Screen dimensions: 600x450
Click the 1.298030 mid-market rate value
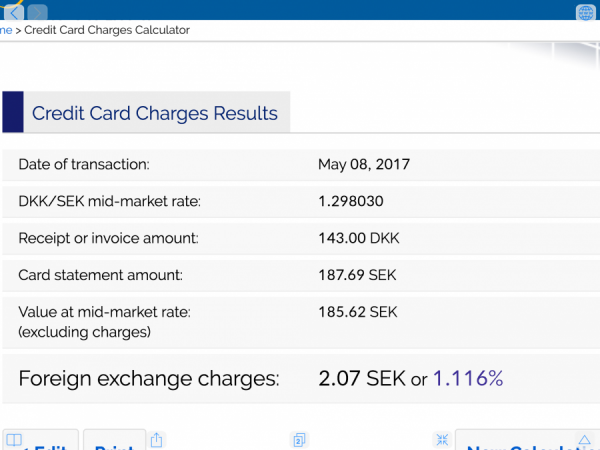(x=350, y=201)
